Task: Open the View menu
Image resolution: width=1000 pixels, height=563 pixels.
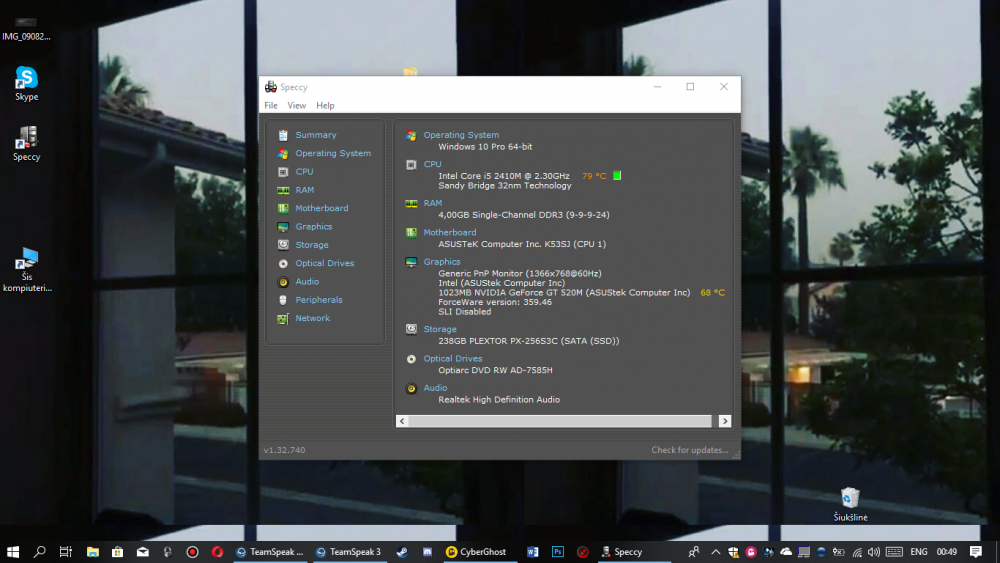Action: [x=297, y=106]
